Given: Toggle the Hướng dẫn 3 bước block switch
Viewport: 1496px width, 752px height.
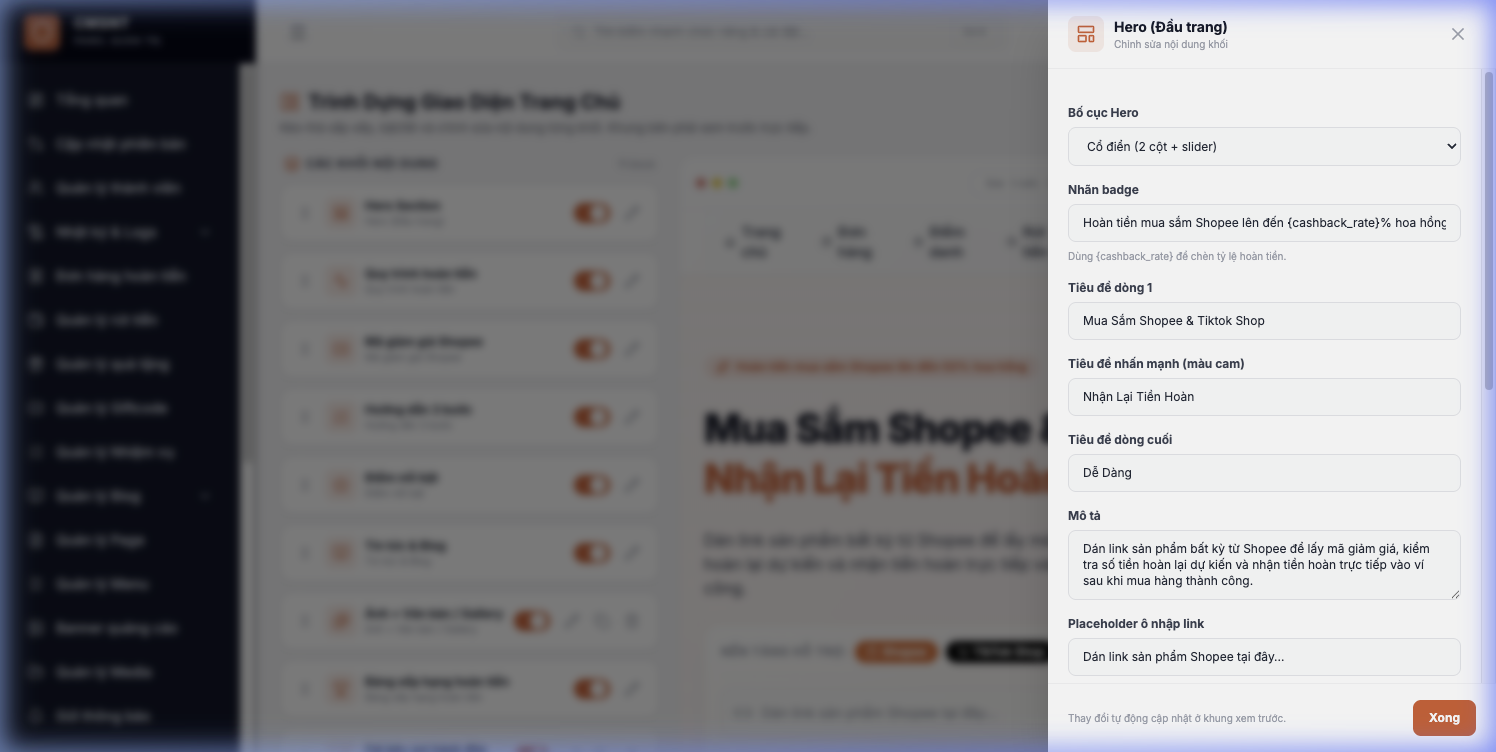Looking at the screenshot, I should tap(591, 417).
